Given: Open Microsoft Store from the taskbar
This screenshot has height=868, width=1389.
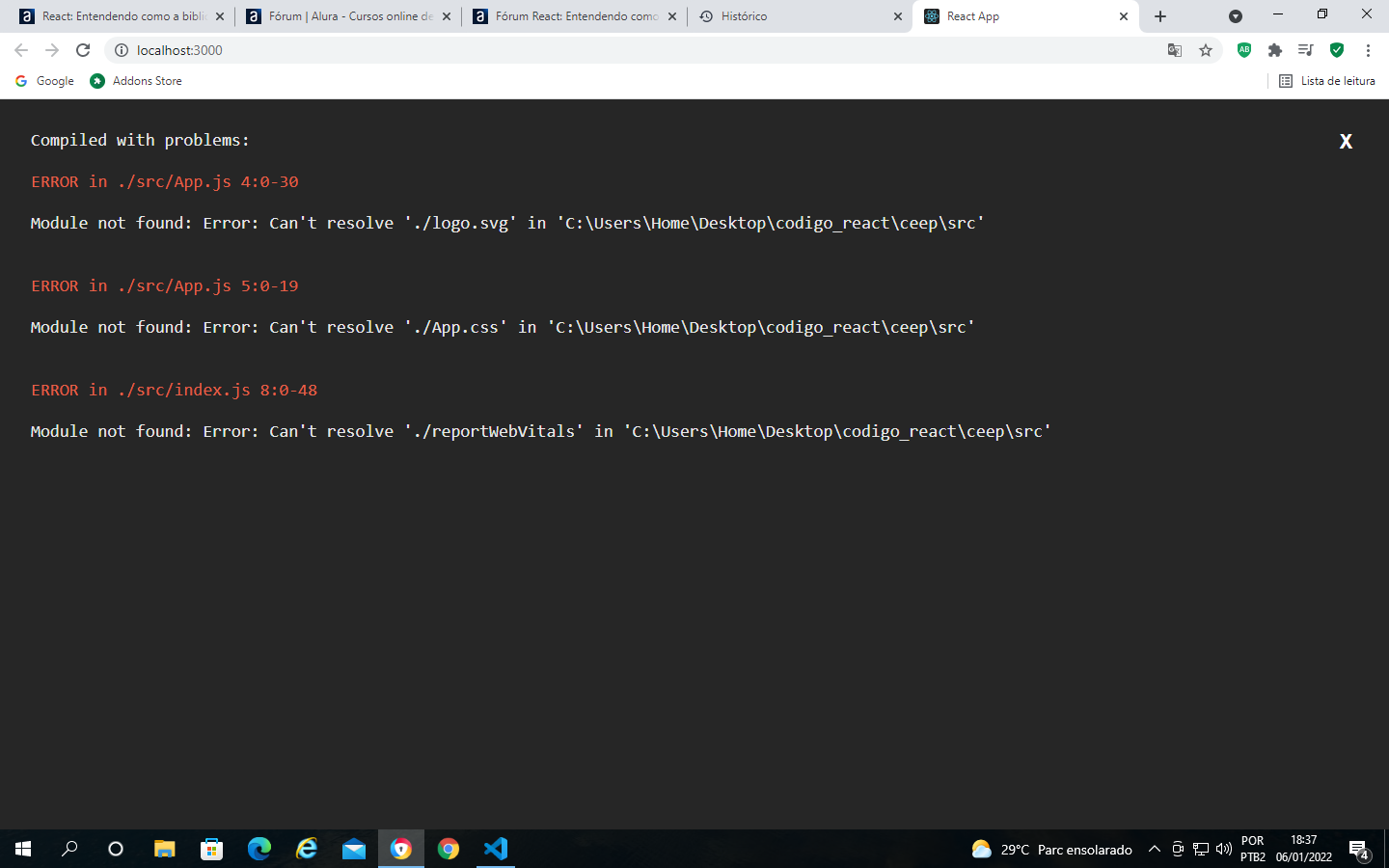Looking at the screenshot, I should [x=212, y=849].
